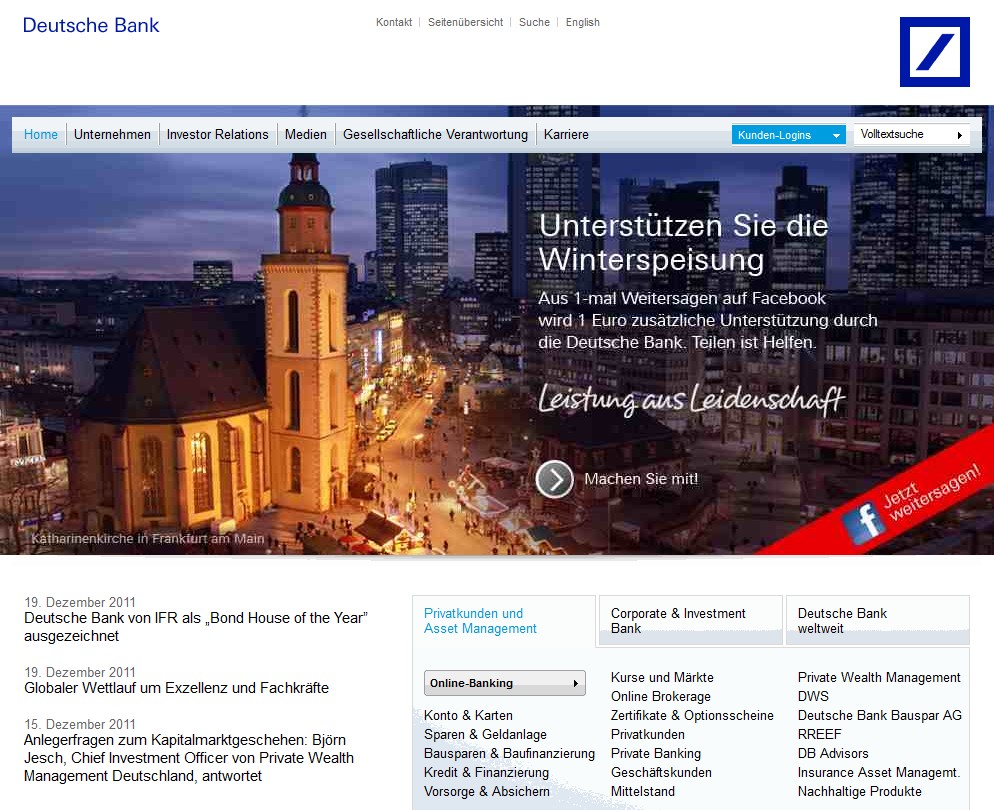The width and height of the screenshot is (994, 810).
Task: Click the 15. Dezember 2011 date text
Action: point(80,724)
